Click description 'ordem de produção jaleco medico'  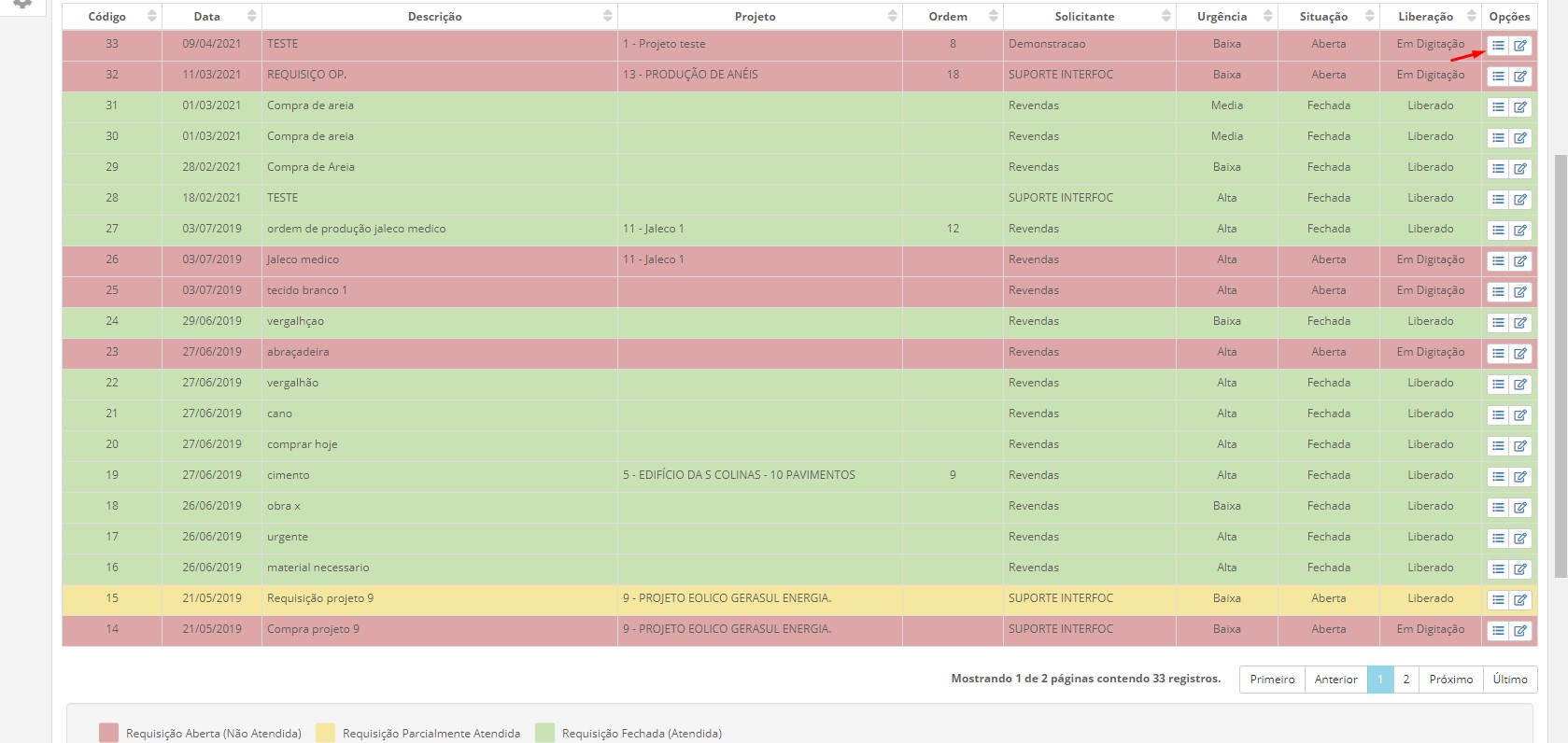pos(356,229)
